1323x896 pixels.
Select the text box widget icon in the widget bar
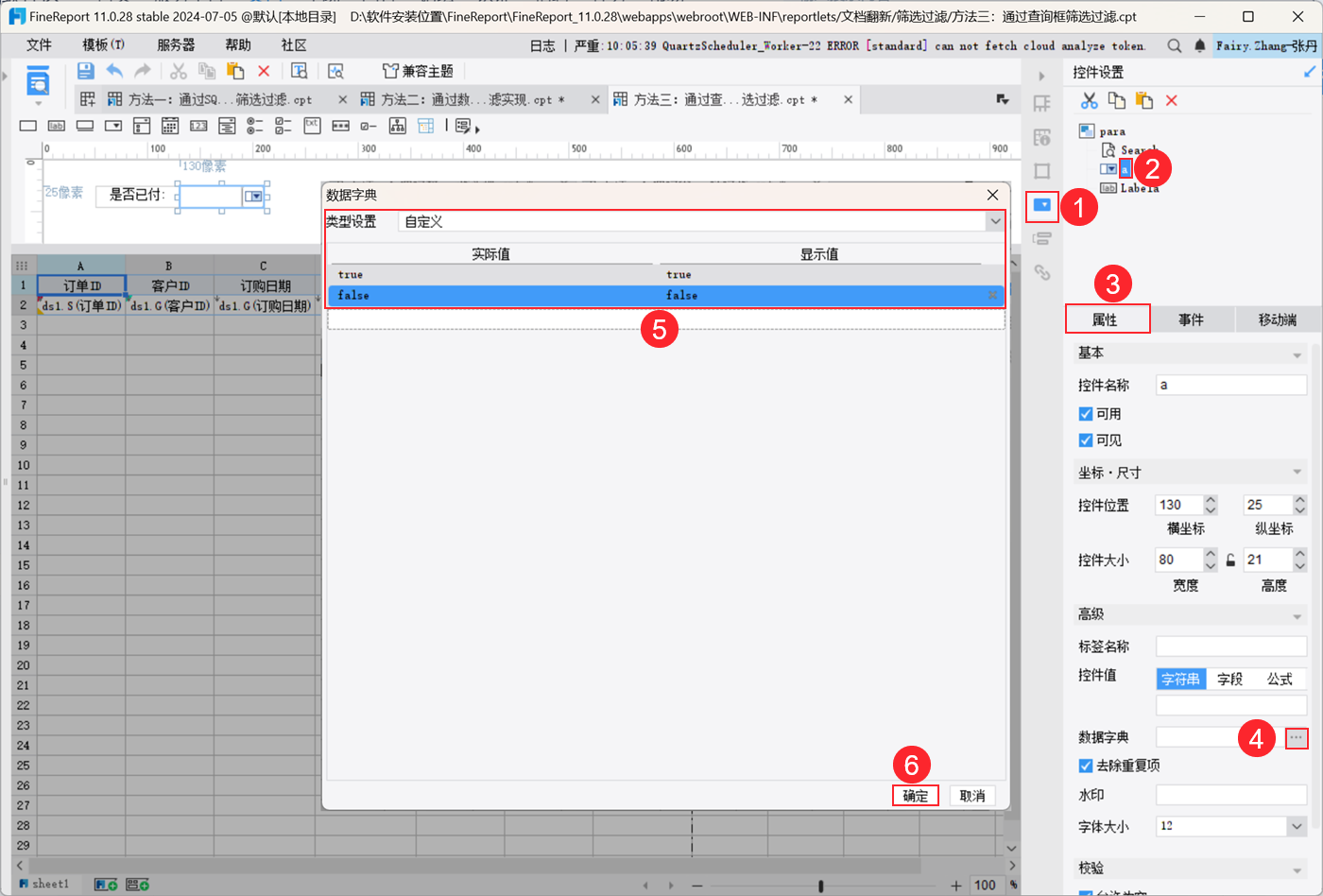(x=28, y=126)
